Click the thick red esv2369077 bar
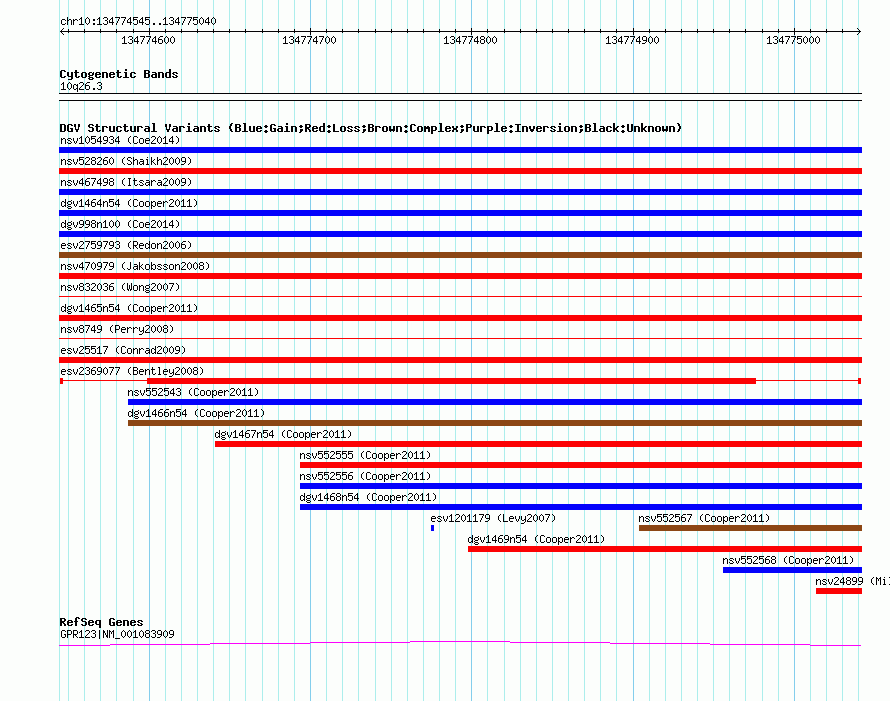 click(x=451, y=381)
